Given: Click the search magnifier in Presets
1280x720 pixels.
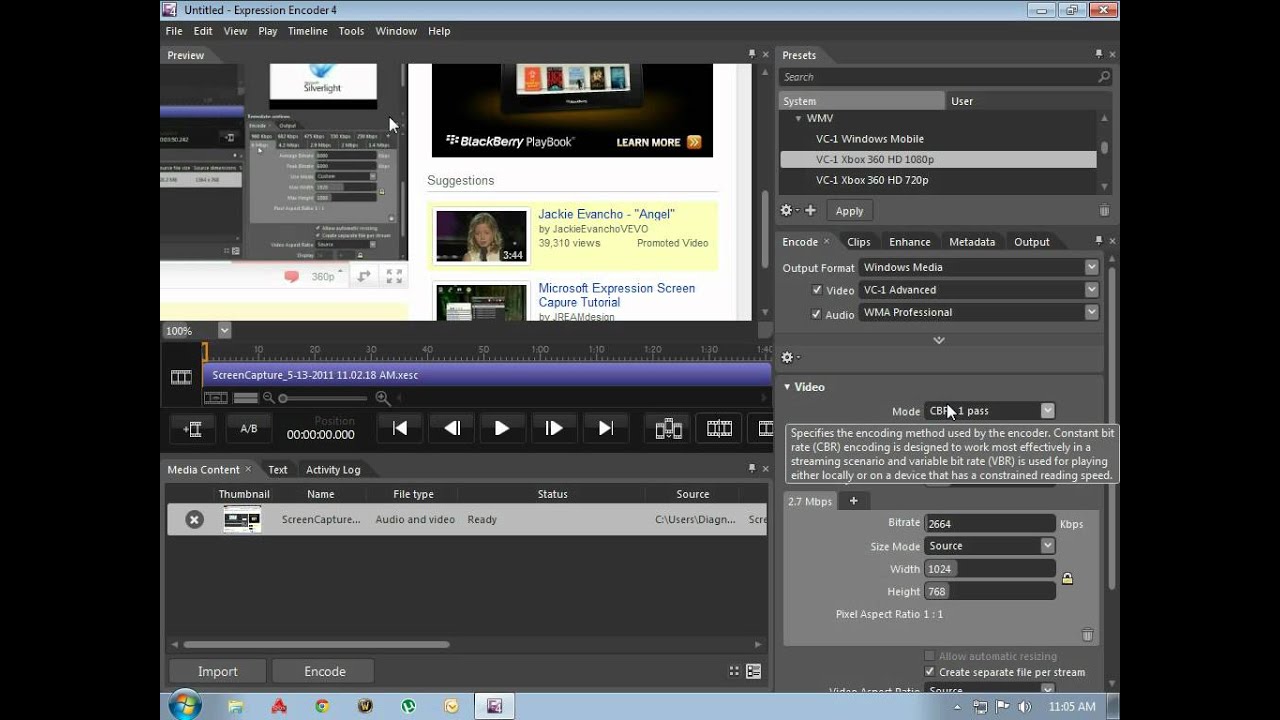Looking at the screenshot, I should 1104,77.
